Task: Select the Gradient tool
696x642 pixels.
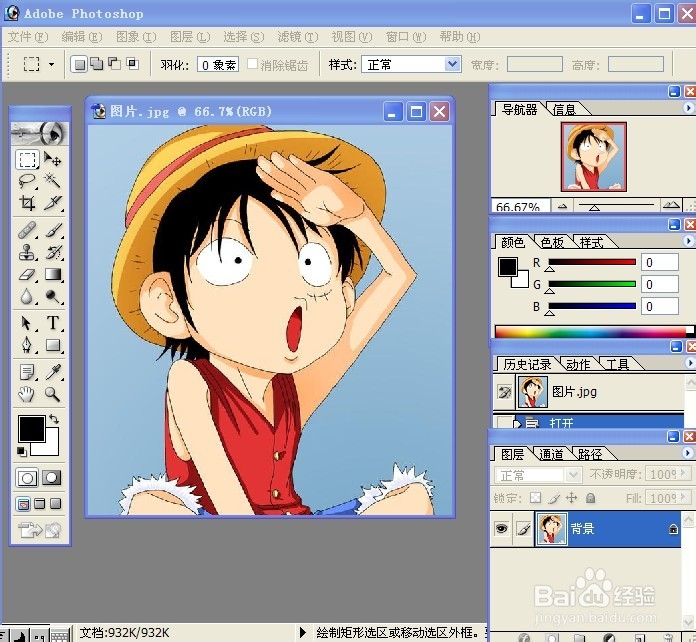Action: click(52, 274)
